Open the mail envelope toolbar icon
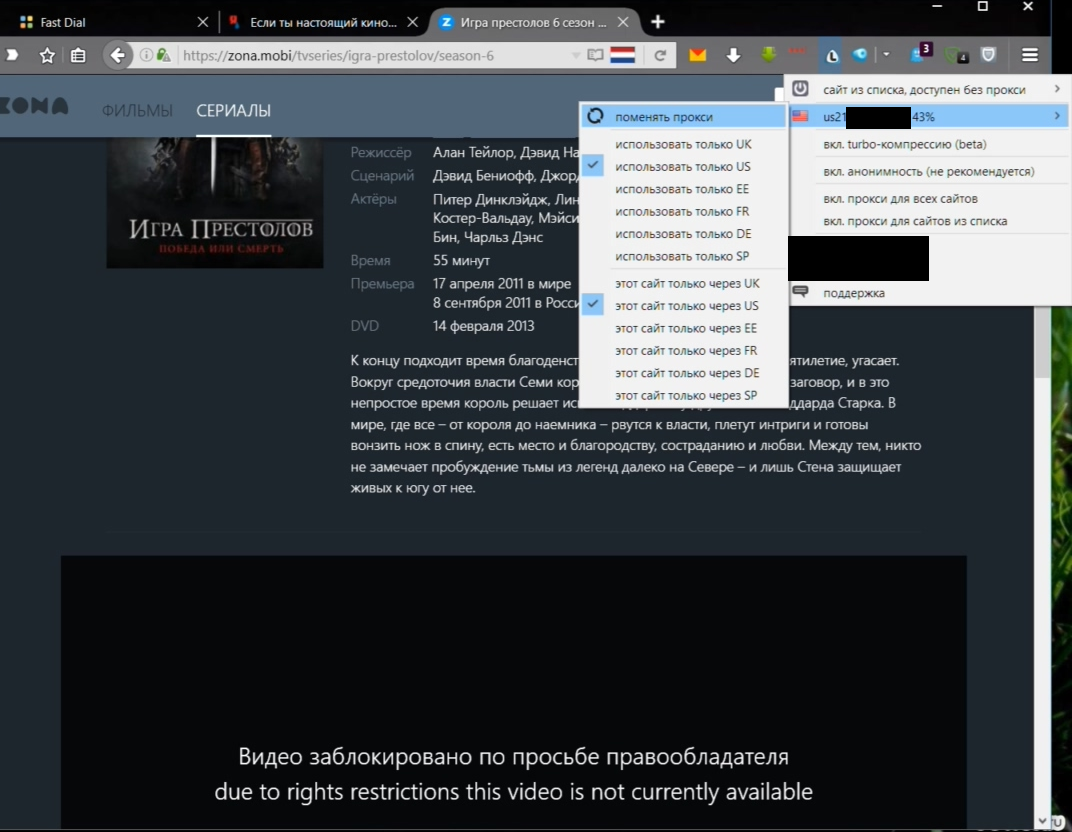The width and height of the screenshot is (1072, 832). (x=697, y=55)
